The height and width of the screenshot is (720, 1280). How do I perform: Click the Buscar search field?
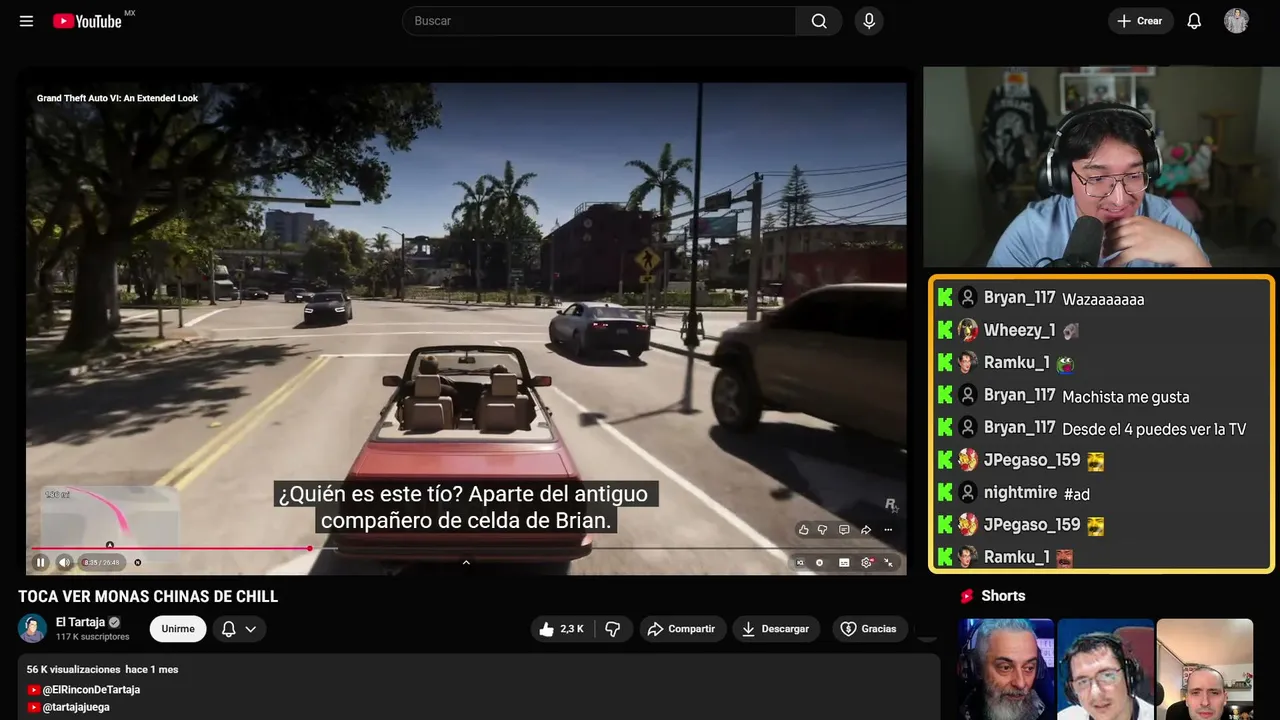599,21
